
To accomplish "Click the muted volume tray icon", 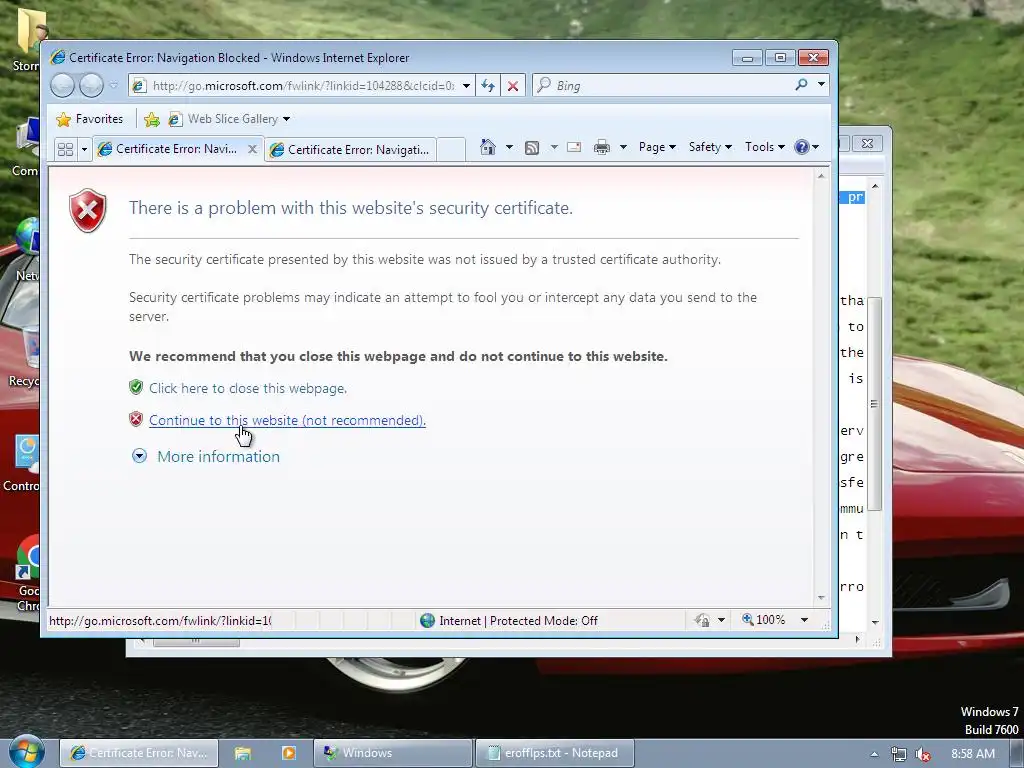I will point(923,754).
